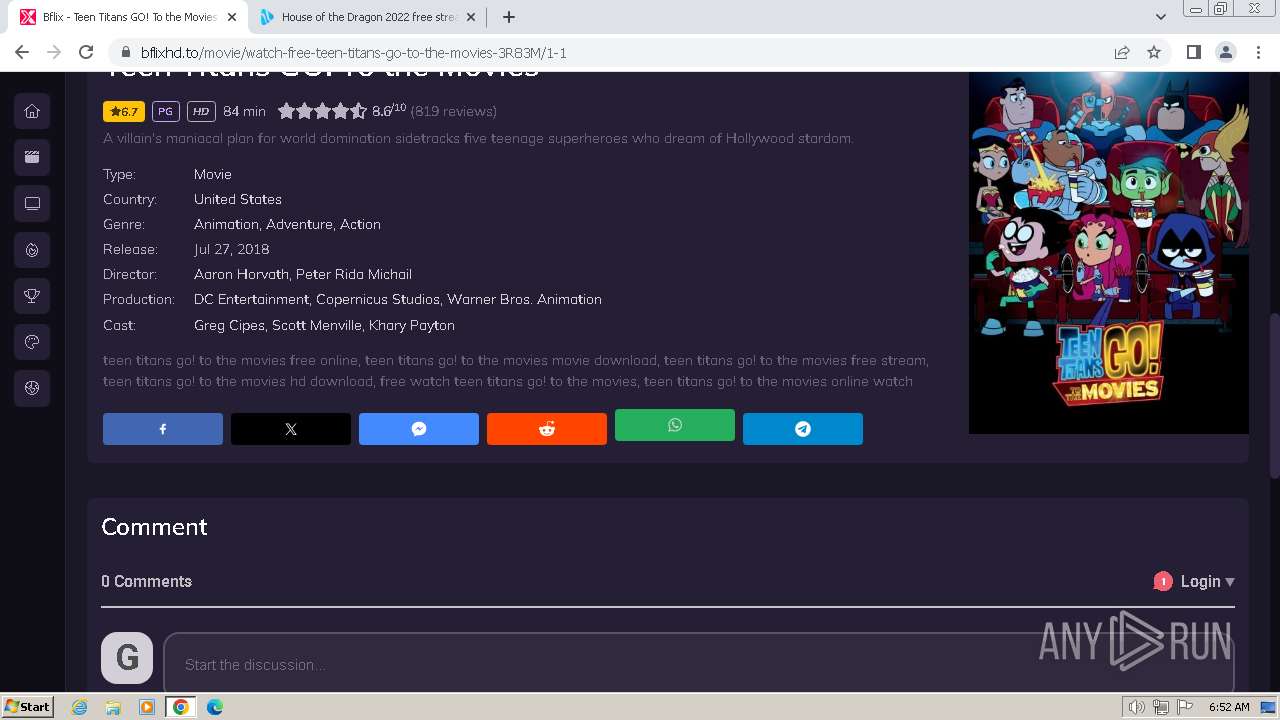Share the movie via Messenger
The width and height of the screenshot is (1280, 720).
coord(419,429)
